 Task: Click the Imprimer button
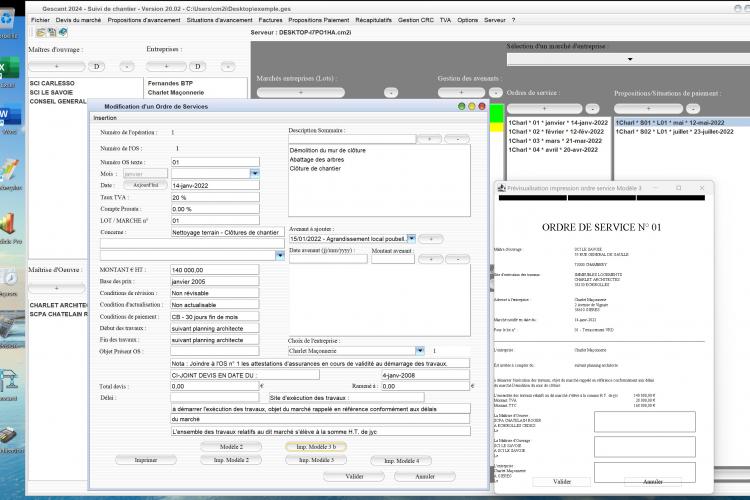145,460
